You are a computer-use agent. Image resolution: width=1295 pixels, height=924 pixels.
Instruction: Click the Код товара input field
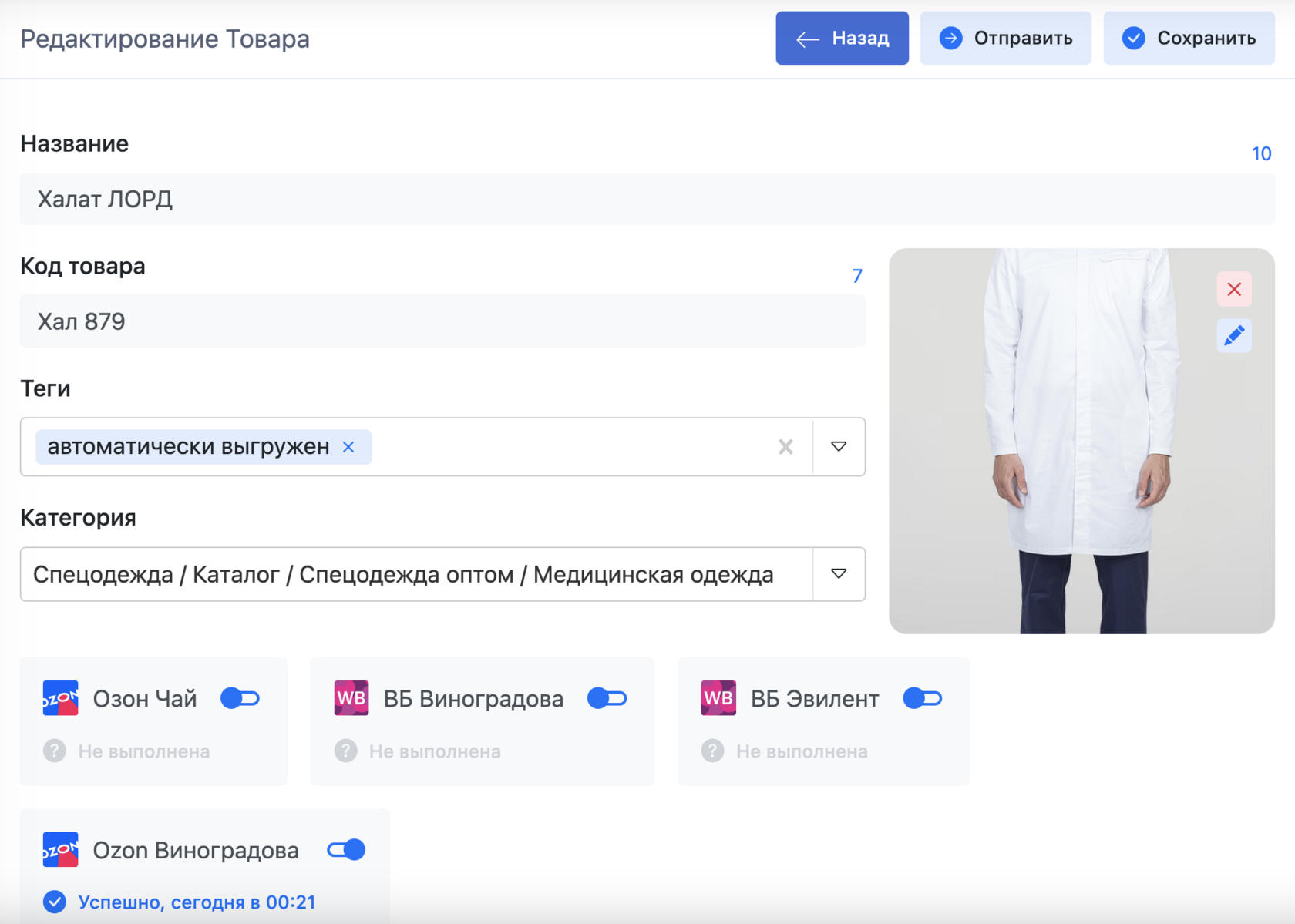point(443,321)
